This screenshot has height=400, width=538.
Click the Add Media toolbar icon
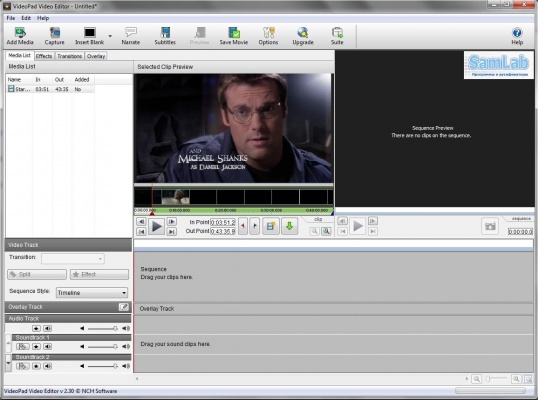click(x=20, y=36)
